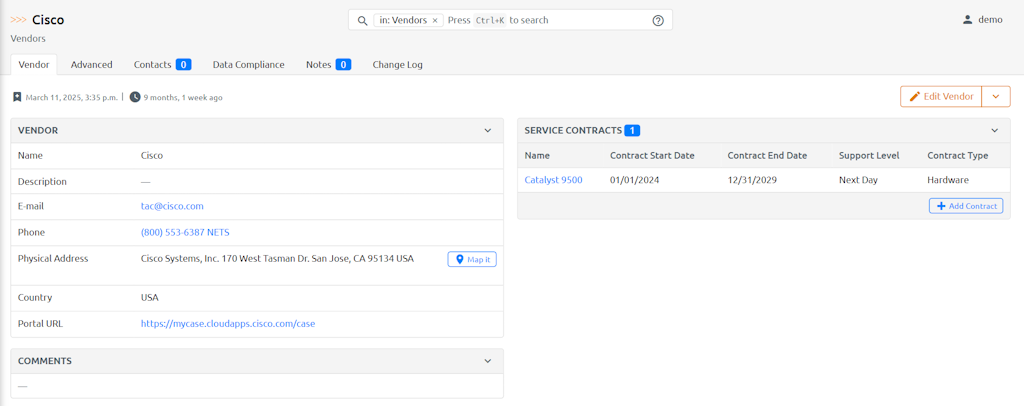Viewport: 1024px width, 406px height.
Task: Open the Change Log tab
Action: click(397, 64)
